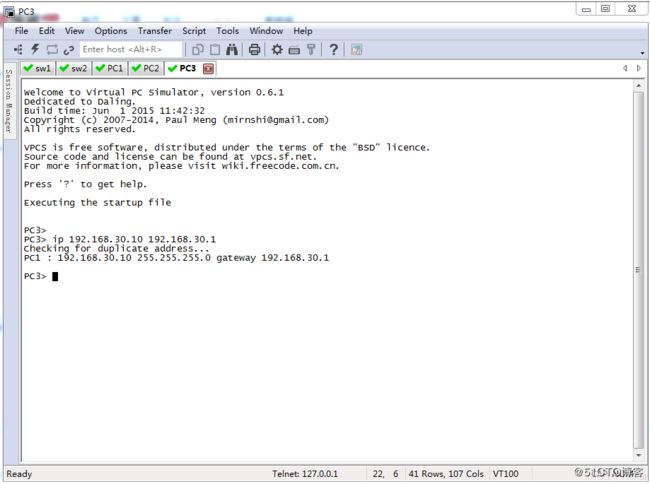650x484 pixels.
Task: Open the Session Manager connect icon
Action: 18,50
